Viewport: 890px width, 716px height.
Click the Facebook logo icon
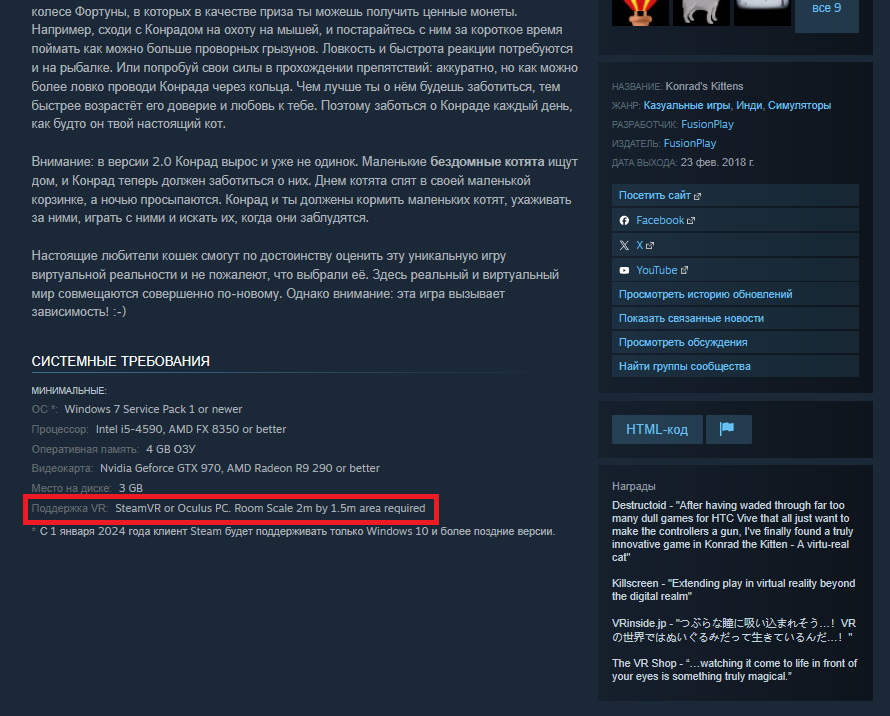coord(624,220)
